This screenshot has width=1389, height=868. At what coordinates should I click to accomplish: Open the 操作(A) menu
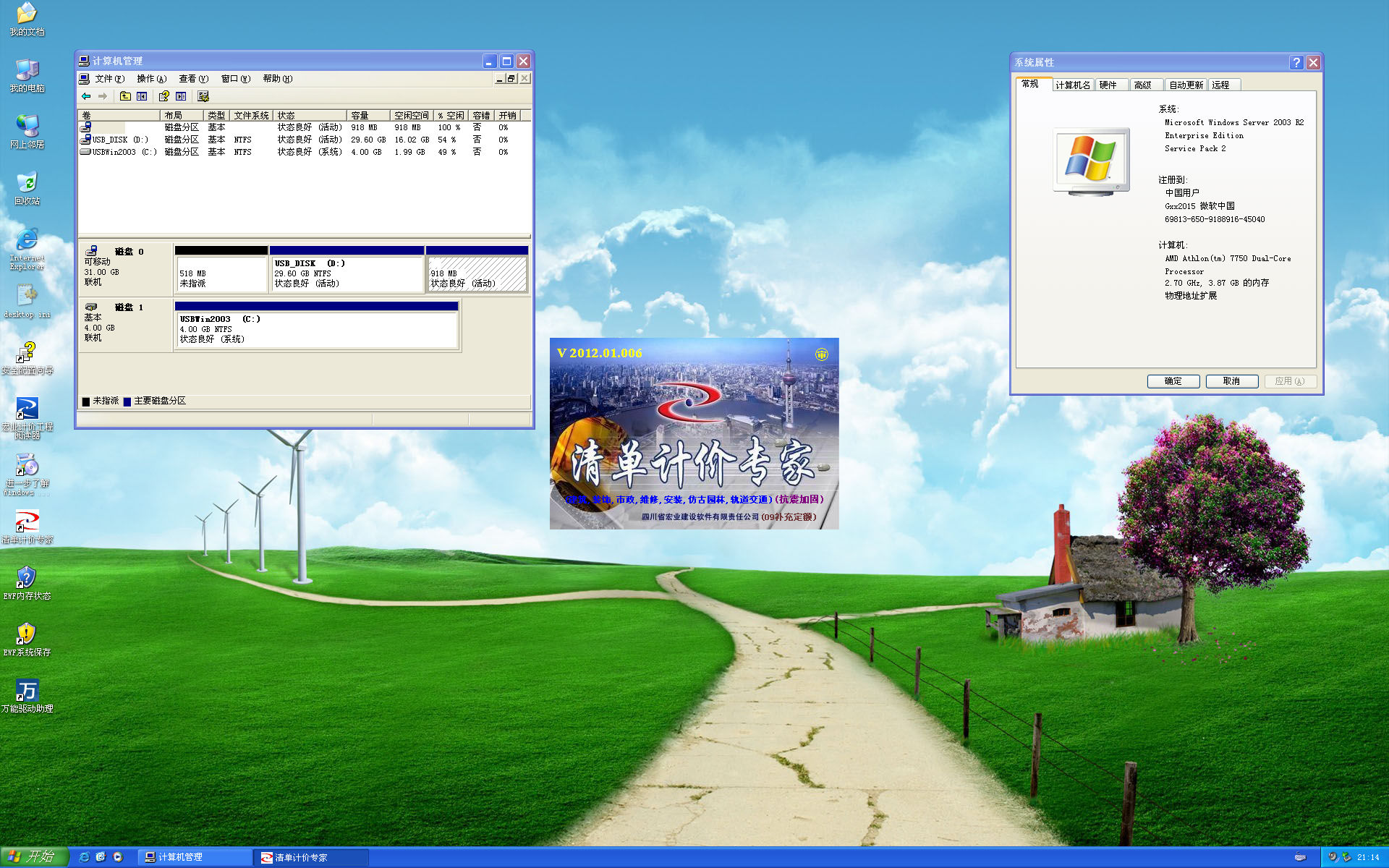pyautogui.click(x=151, y=79)
